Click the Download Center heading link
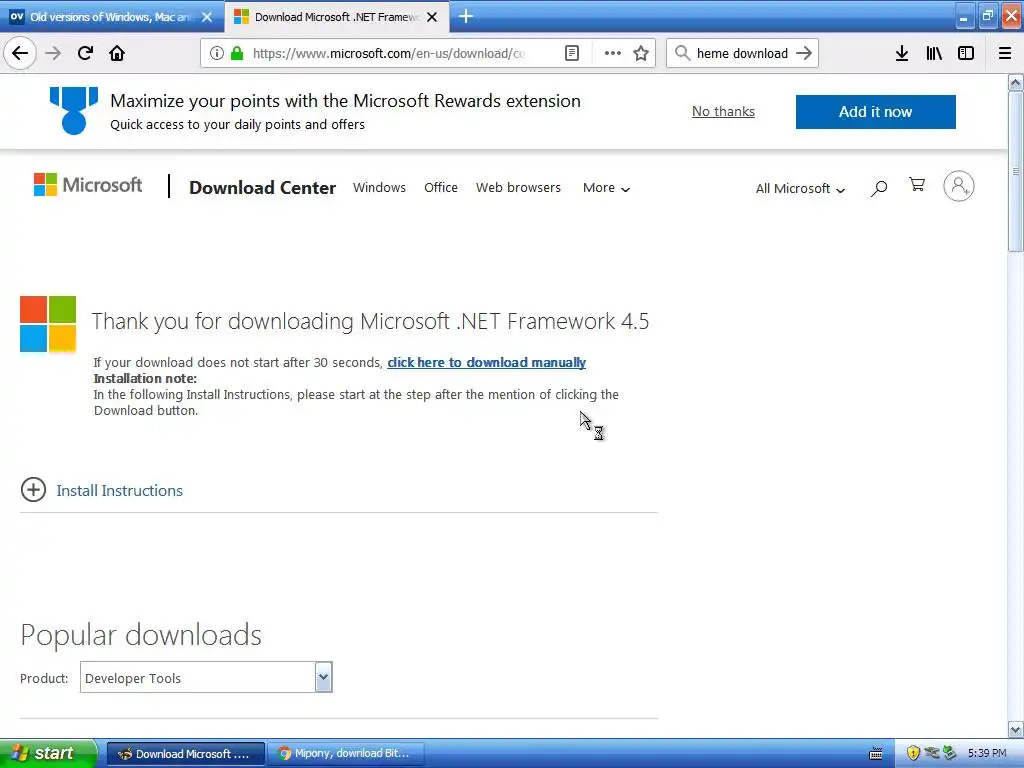This screenshot has height=768, width=1024. pyautogui.click(x=263, y=187)
